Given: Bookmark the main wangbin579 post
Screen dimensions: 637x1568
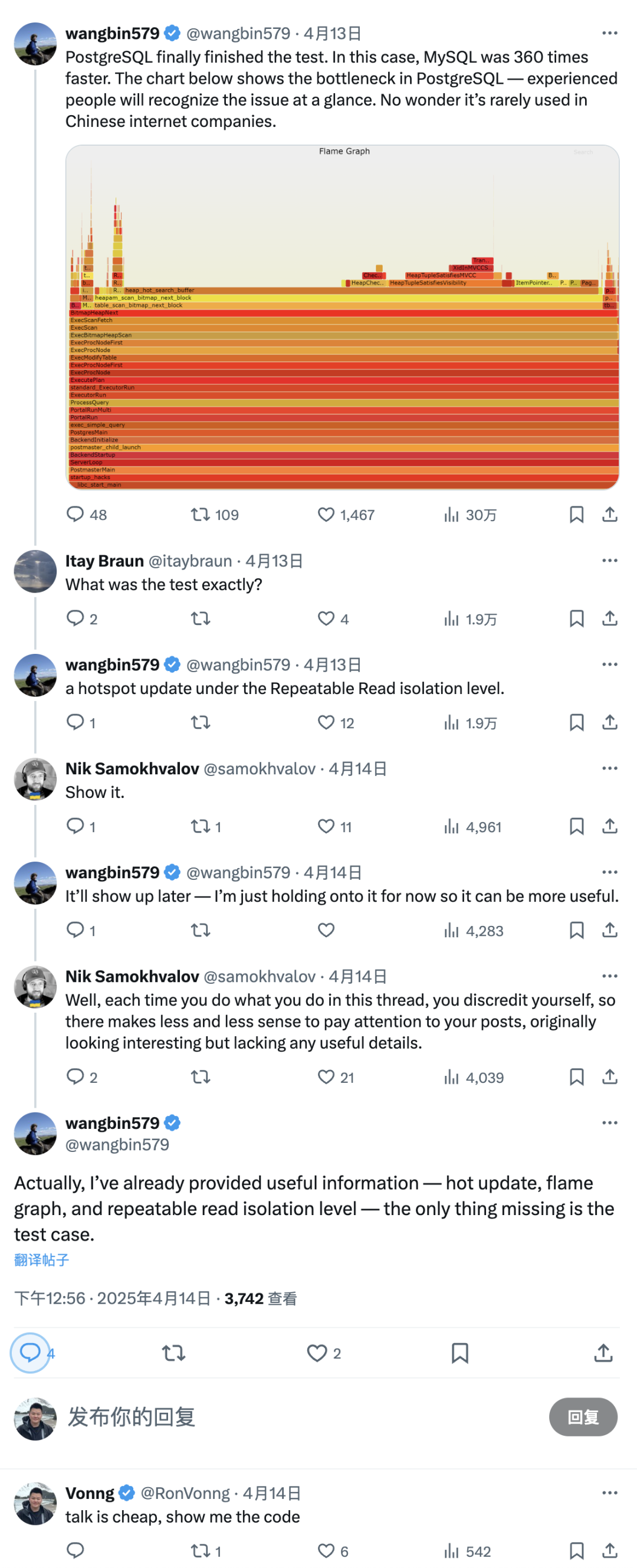Looking at the screenshot, I should click(x=460, y=1353).
